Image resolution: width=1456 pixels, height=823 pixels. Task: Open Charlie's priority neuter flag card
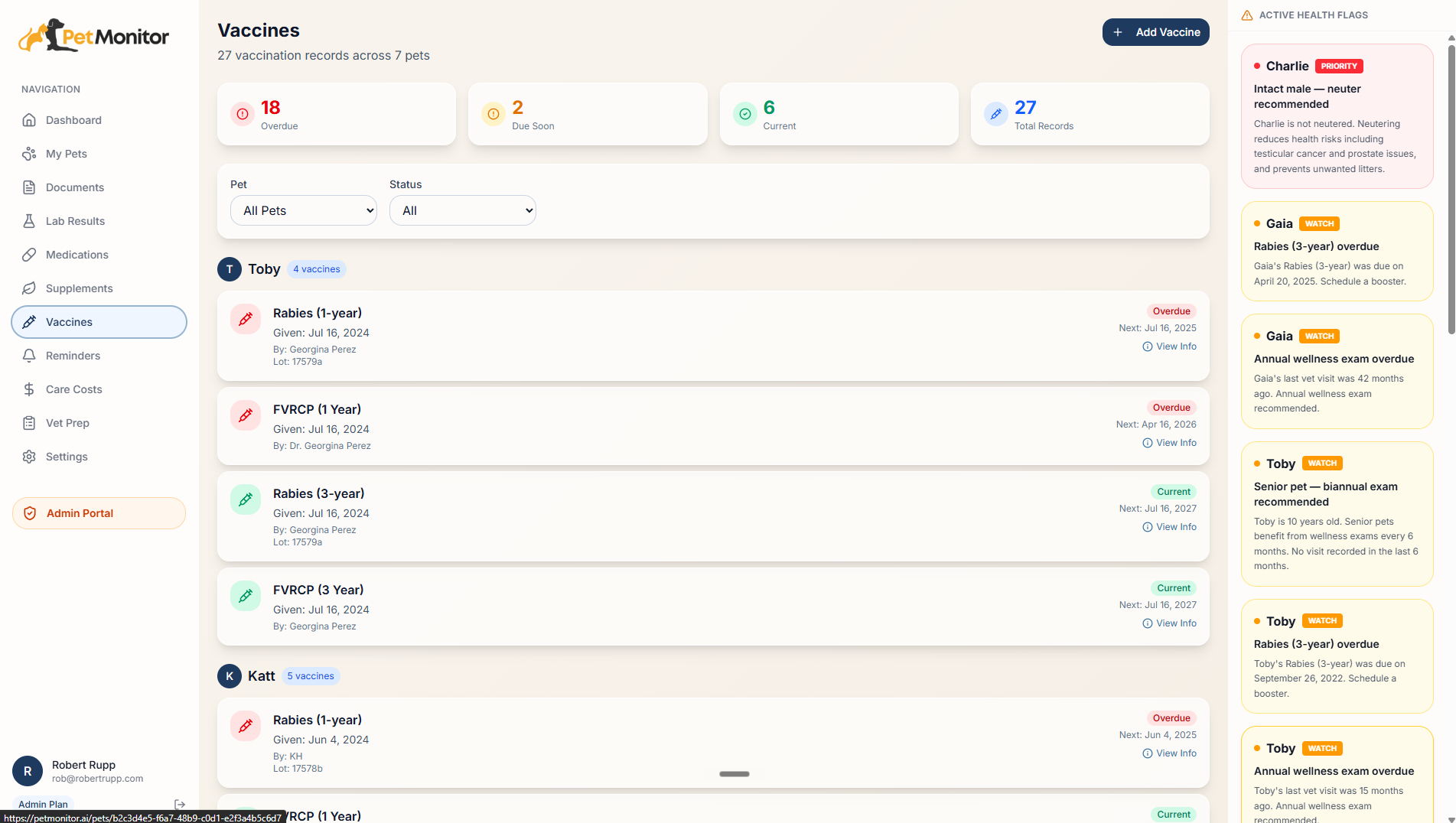click(x=1337, y=116)
